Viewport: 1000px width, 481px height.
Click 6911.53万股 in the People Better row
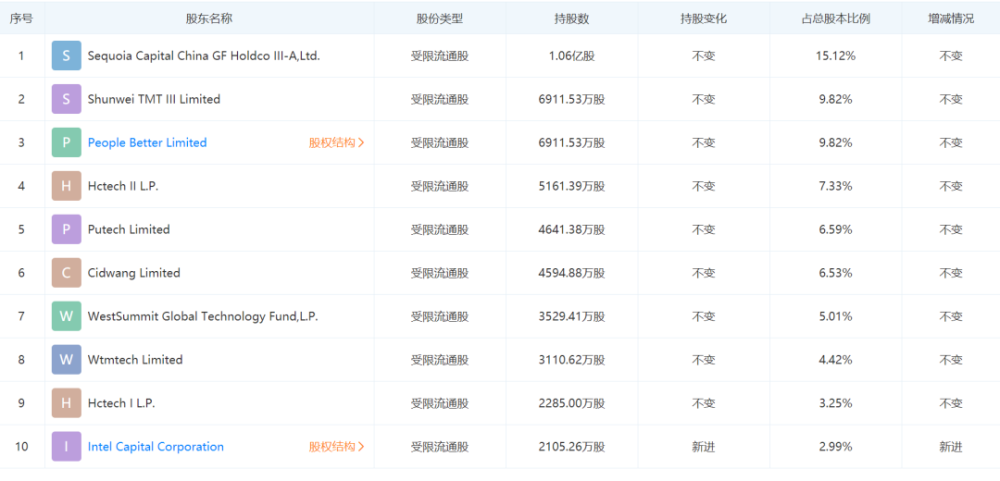(571, 143)
